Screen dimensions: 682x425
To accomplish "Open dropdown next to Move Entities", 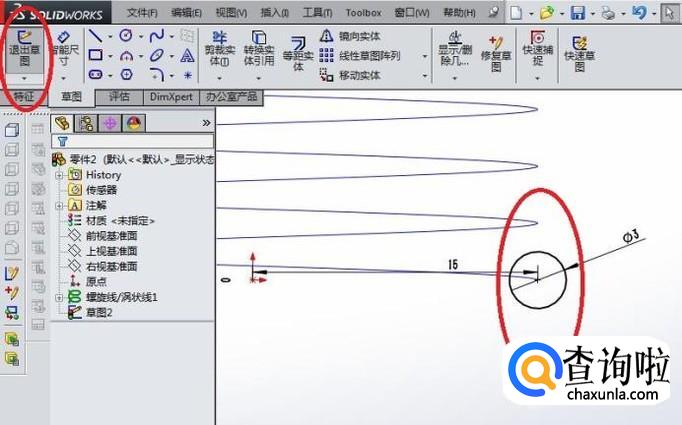I will 425,76.
